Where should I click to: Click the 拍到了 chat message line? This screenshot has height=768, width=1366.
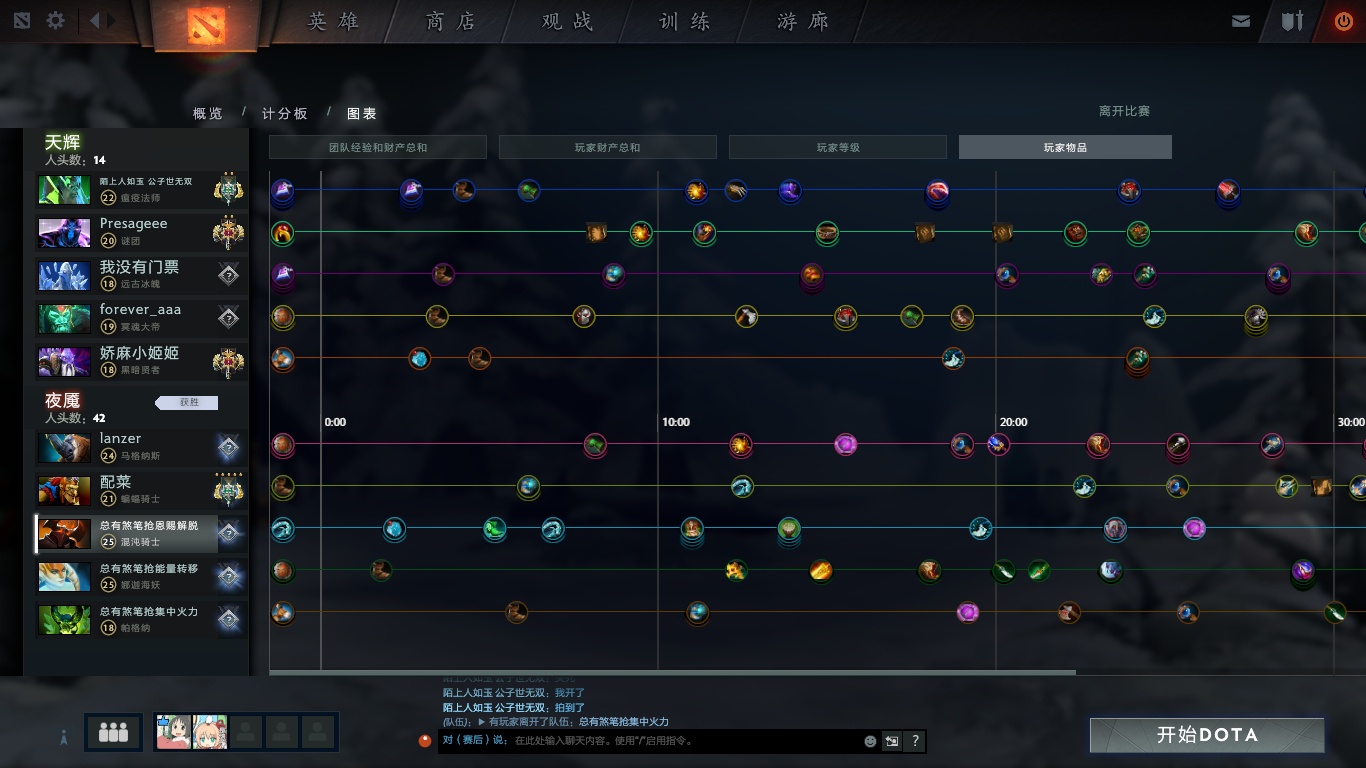(x=515, y=707)
